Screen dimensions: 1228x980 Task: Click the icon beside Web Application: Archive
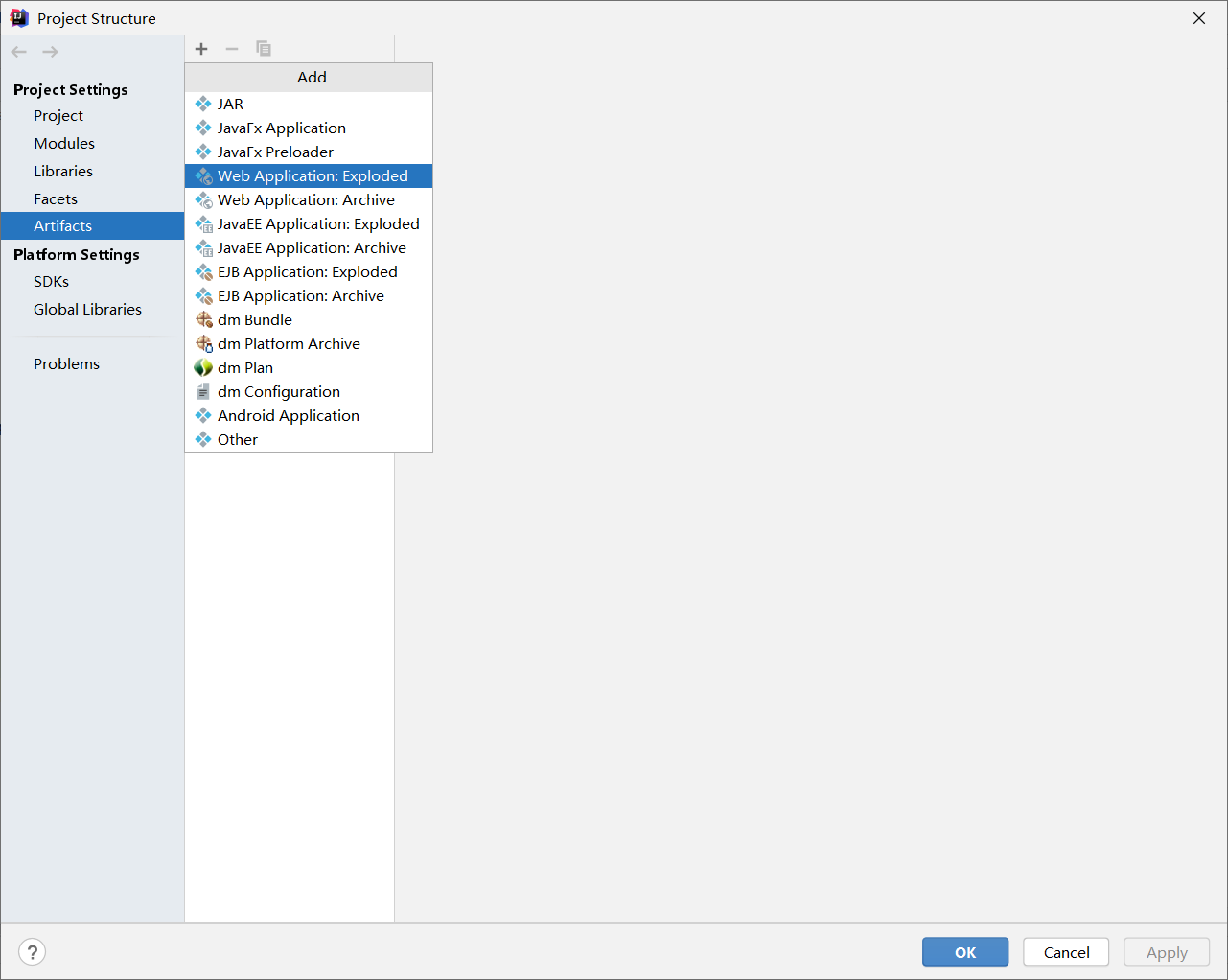pyautogui.click(x=204, y=200)
